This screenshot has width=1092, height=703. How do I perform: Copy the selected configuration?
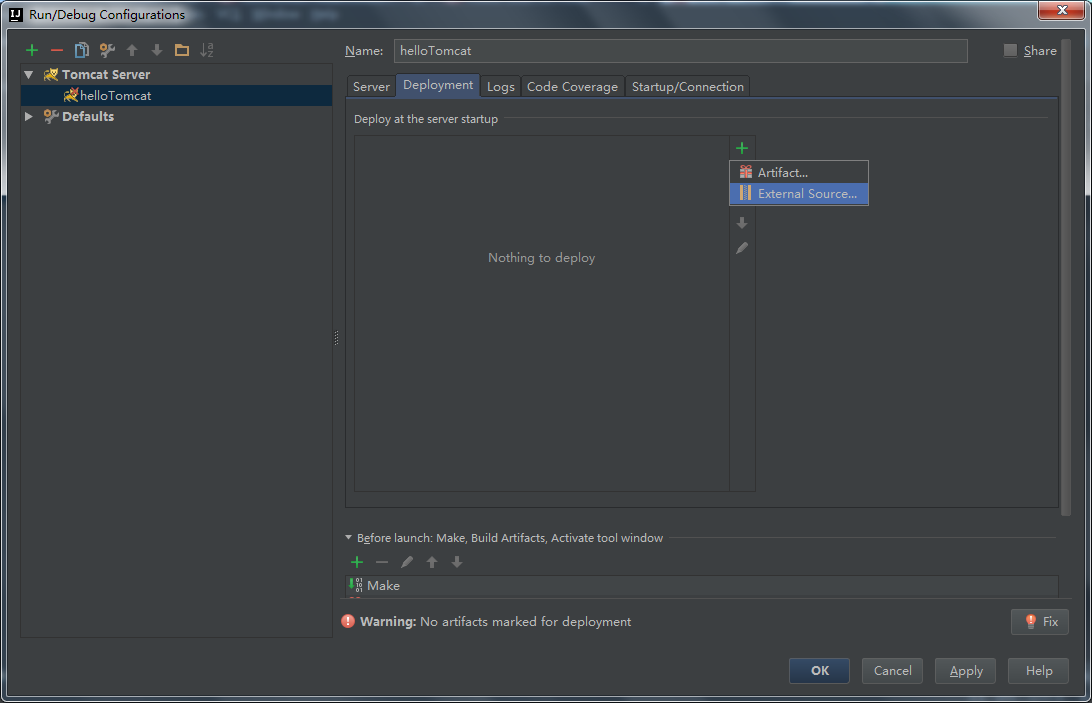click(81, 50)
